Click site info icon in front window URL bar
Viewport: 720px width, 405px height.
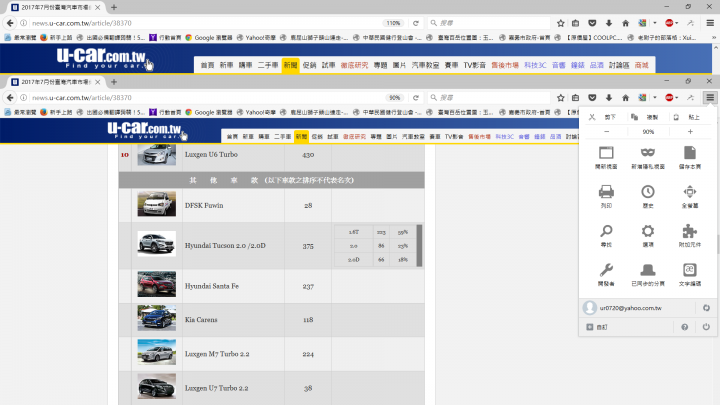pyautogui.click(x=23, y=97)
